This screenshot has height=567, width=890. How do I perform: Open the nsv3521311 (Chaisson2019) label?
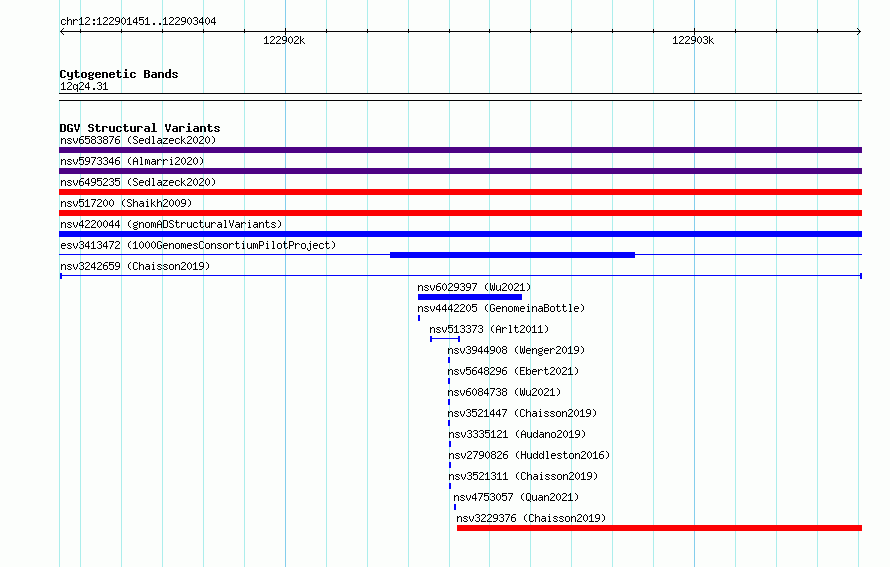523,476
